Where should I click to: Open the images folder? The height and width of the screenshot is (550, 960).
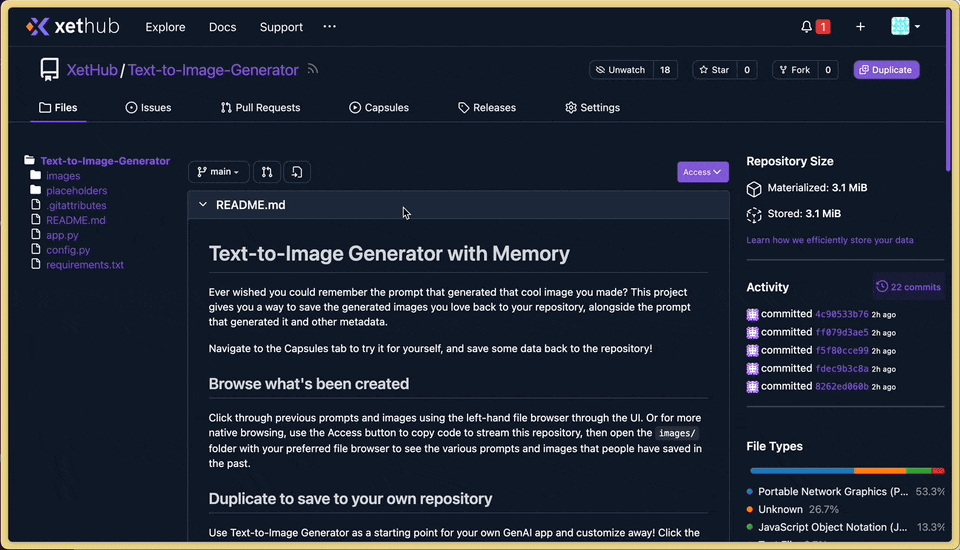click(x=63, y=176)
